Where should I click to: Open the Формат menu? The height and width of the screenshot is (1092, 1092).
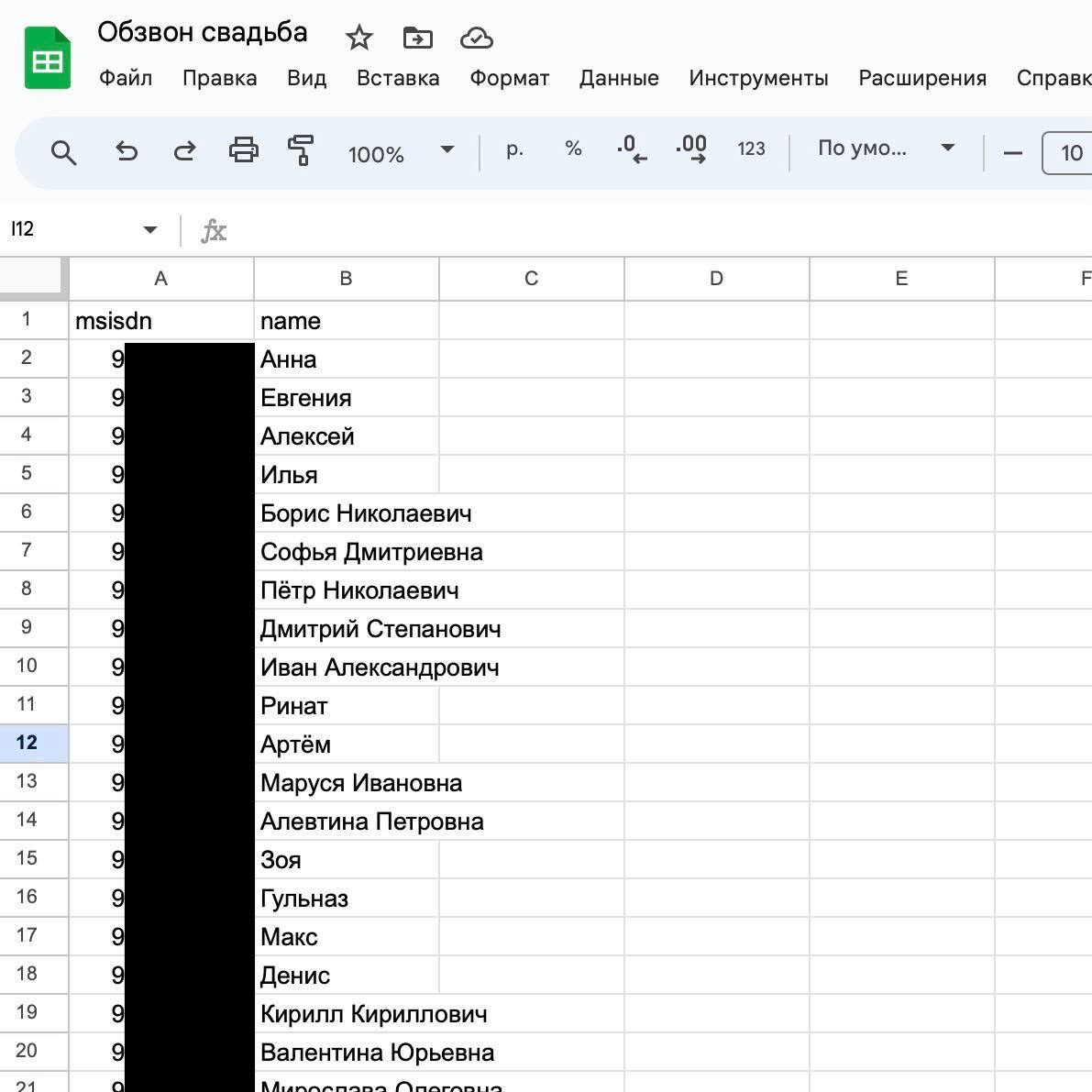coord(509,78)
